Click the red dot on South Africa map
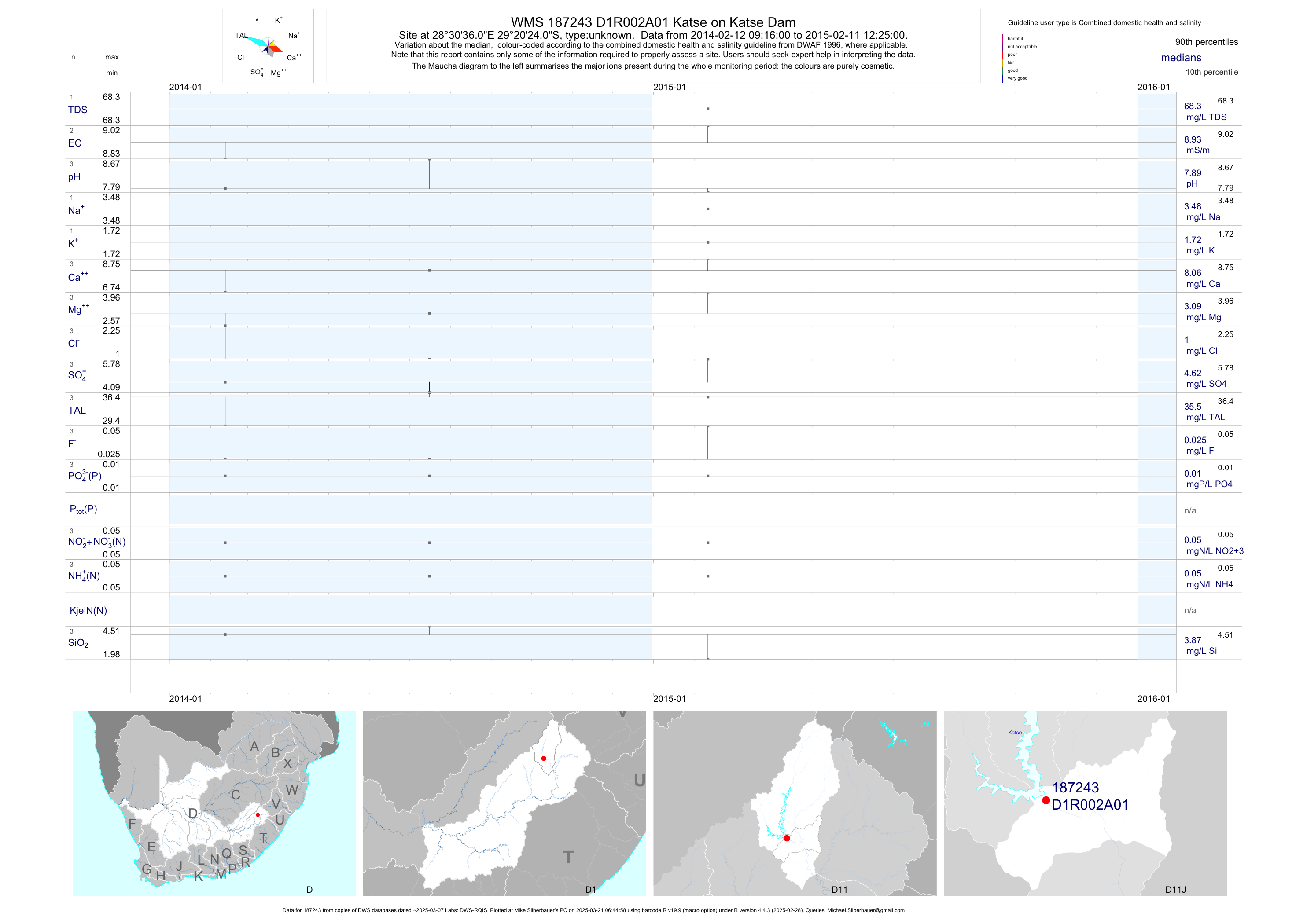The image size is (1307, 924). [x=258, y=815]
